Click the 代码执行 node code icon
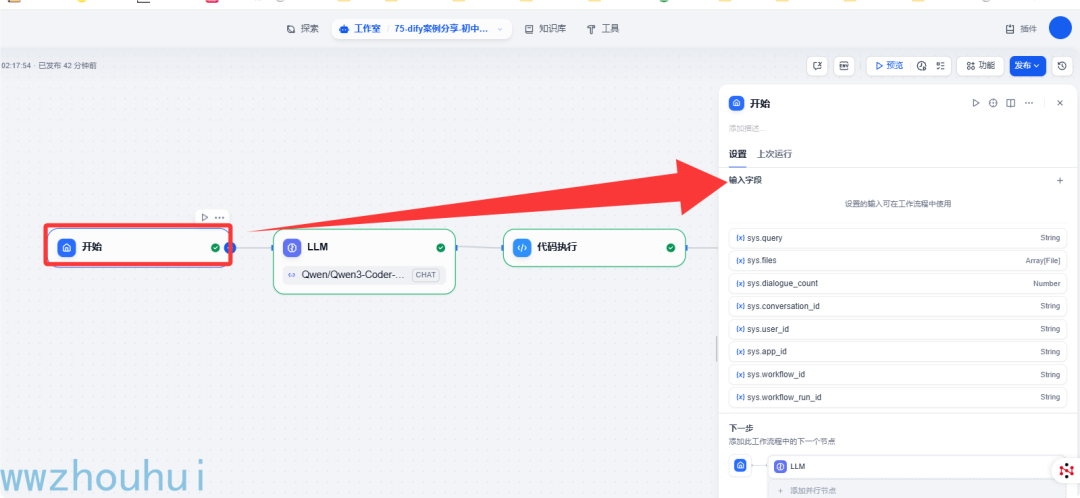This screenshot has height=498, width=1080. tap(522, 248)
